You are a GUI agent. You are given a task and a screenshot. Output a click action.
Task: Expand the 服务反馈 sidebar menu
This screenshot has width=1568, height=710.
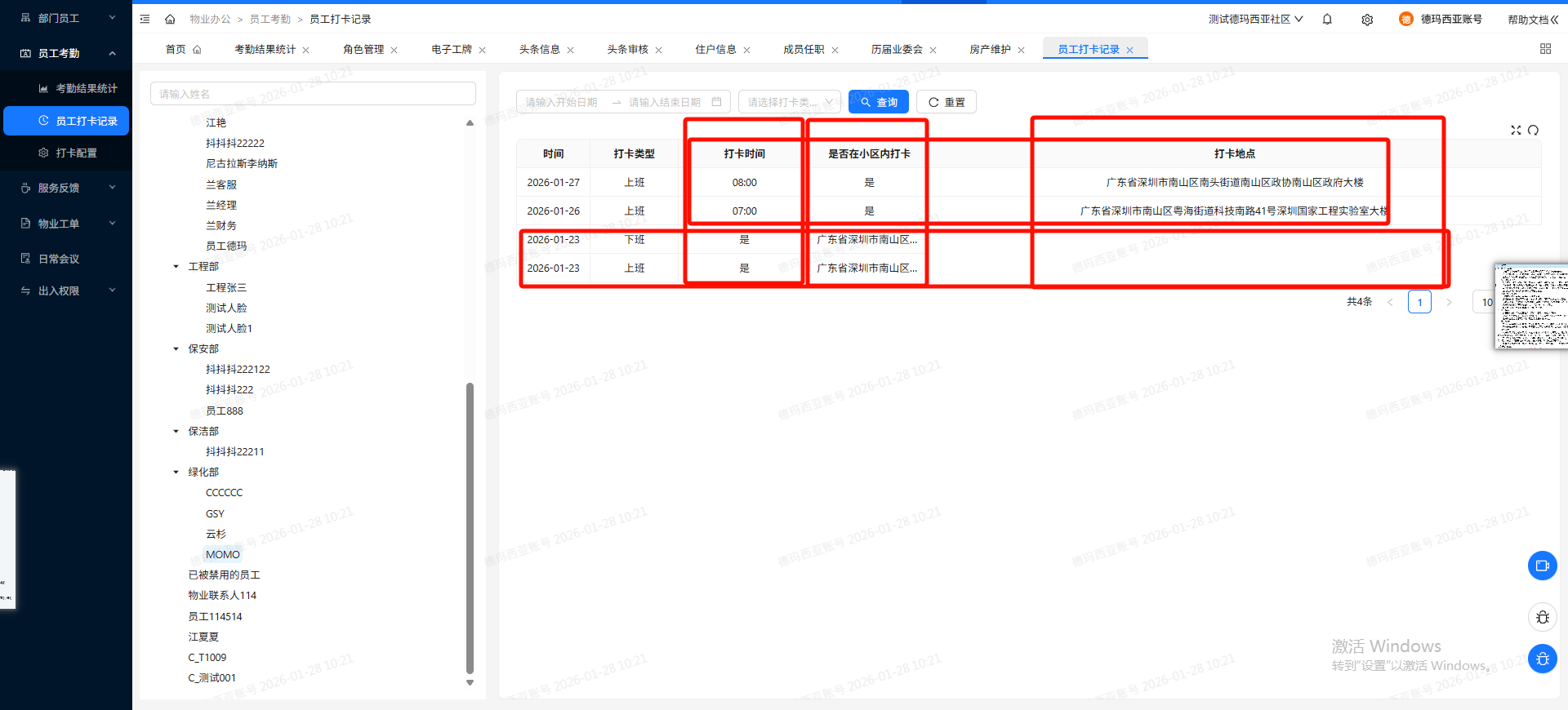(x=66, y=188)
